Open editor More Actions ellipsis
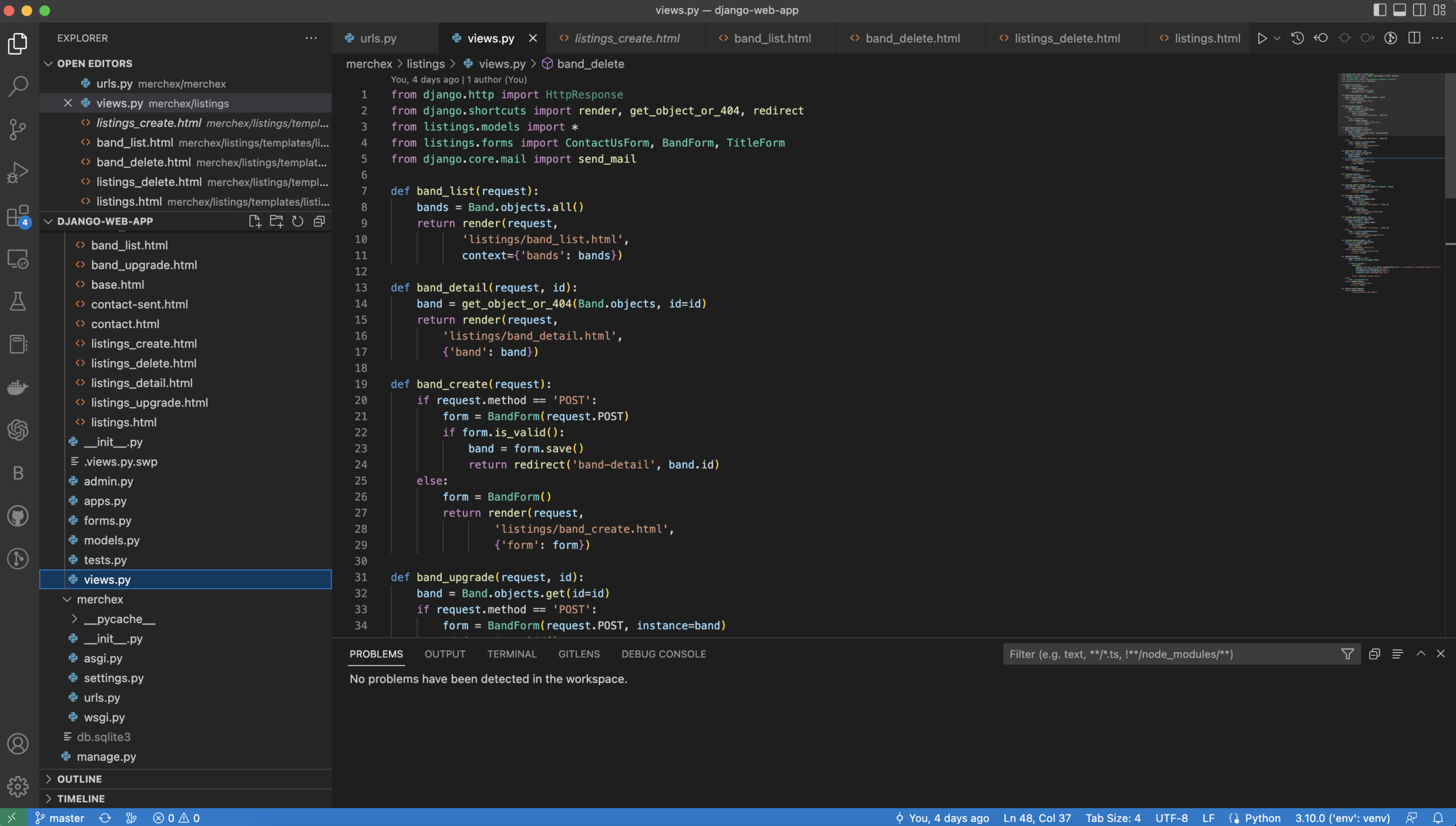Image resolution: width=1456 pixels, height=826 pixels. pyautogui.click(x=1437, y=38)
